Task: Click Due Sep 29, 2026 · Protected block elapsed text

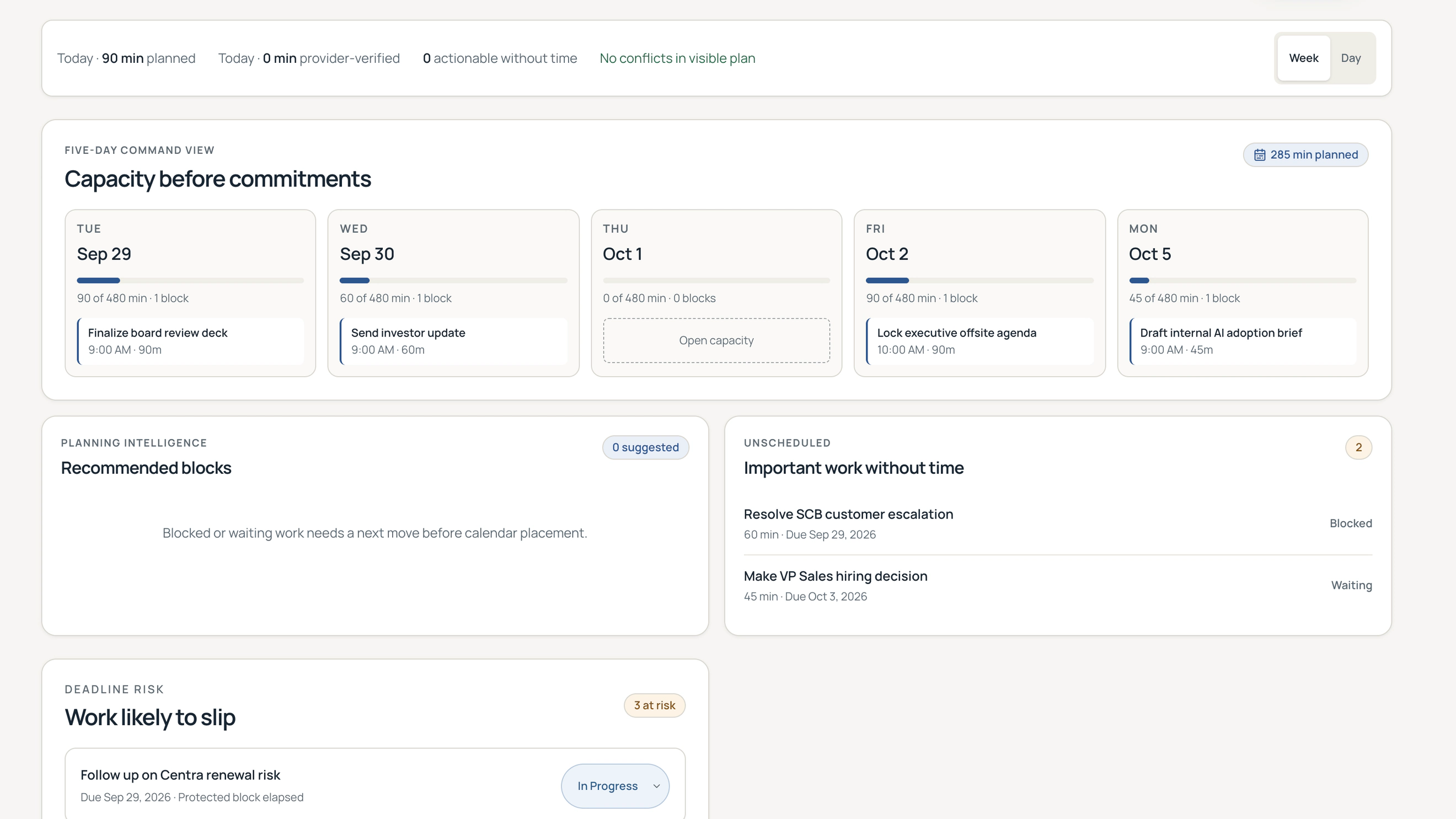Action: (x=191, y=797)
